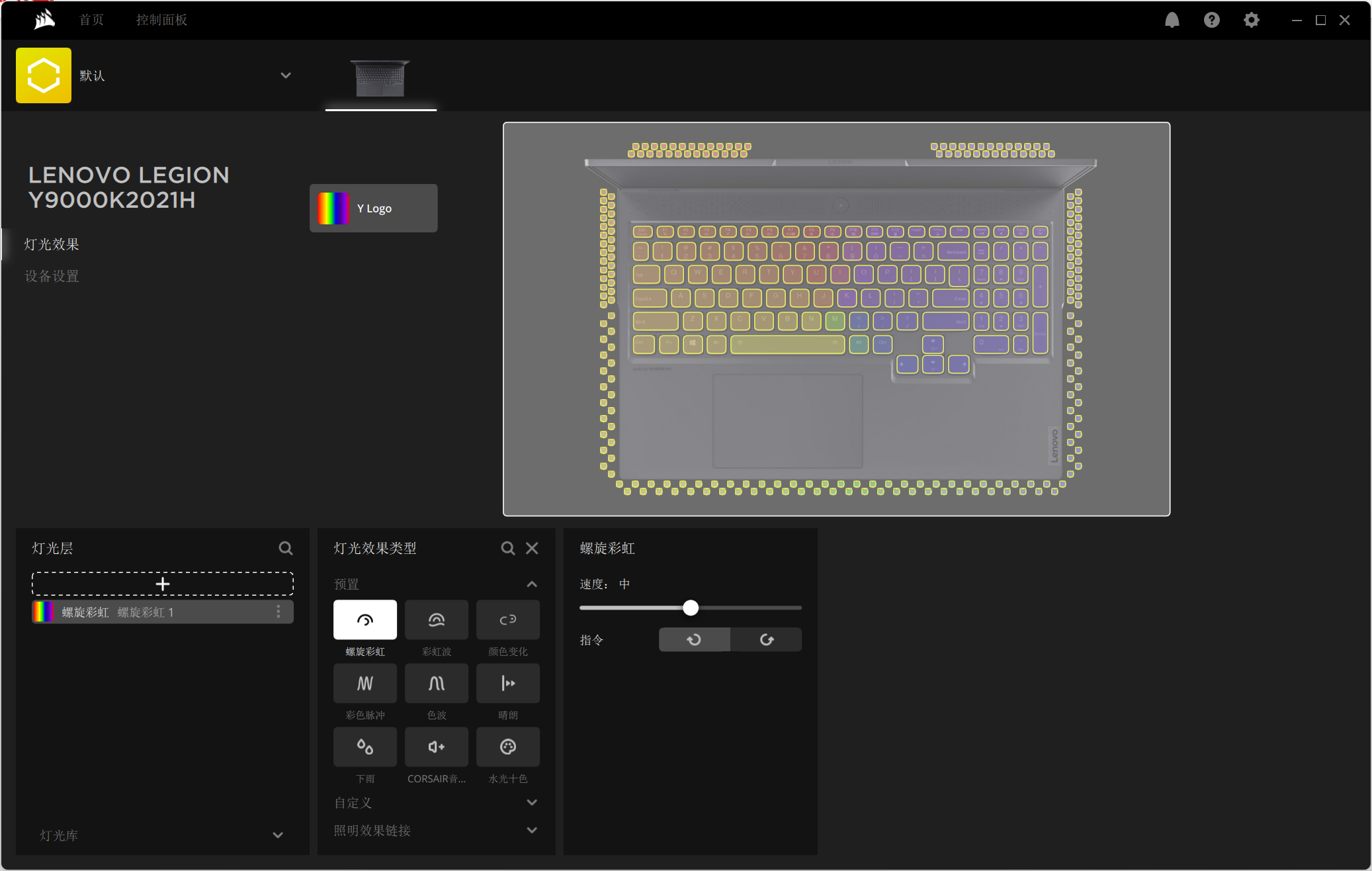The height and width of the screenshot is (871, 1372).
Task: Expand the 照明效果链接 section
Action: pos(532,831)
